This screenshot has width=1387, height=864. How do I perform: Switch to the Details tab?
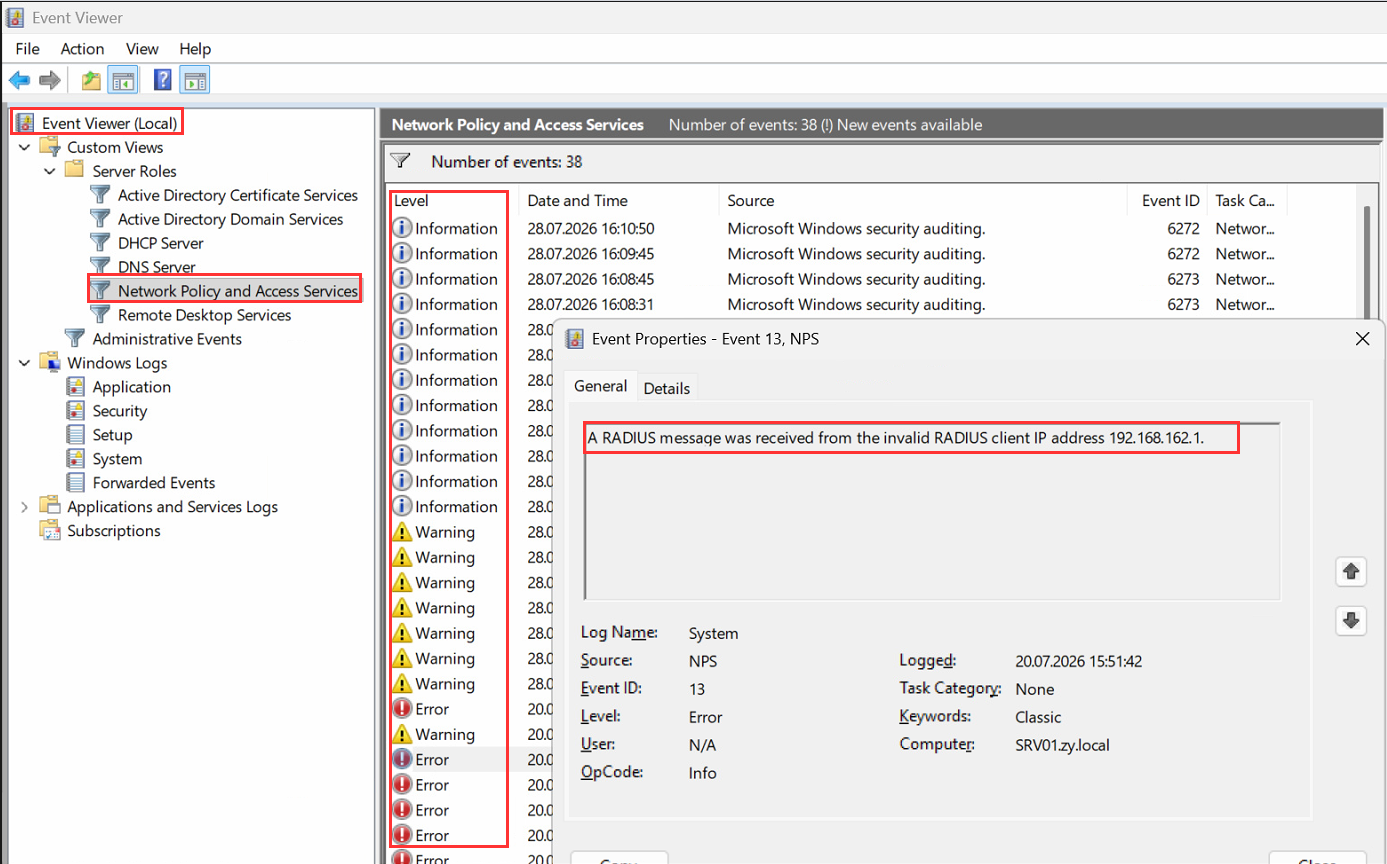coord(666,388)
